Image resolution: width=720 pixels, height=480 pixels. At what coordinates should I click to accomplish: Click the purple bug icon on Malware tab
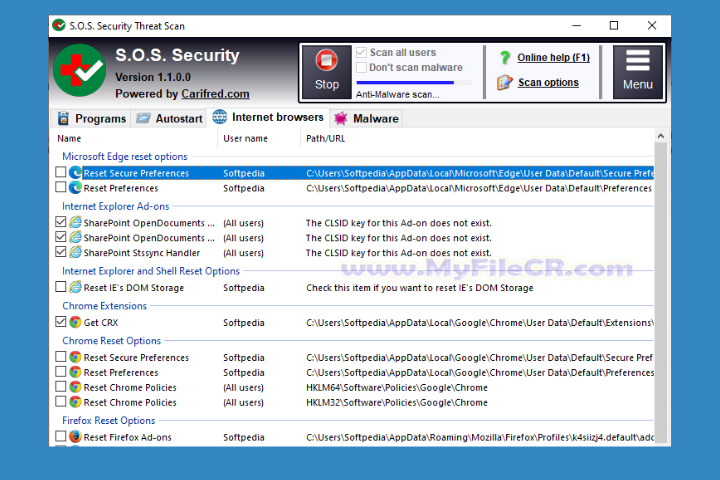click(x=340, y=119)
